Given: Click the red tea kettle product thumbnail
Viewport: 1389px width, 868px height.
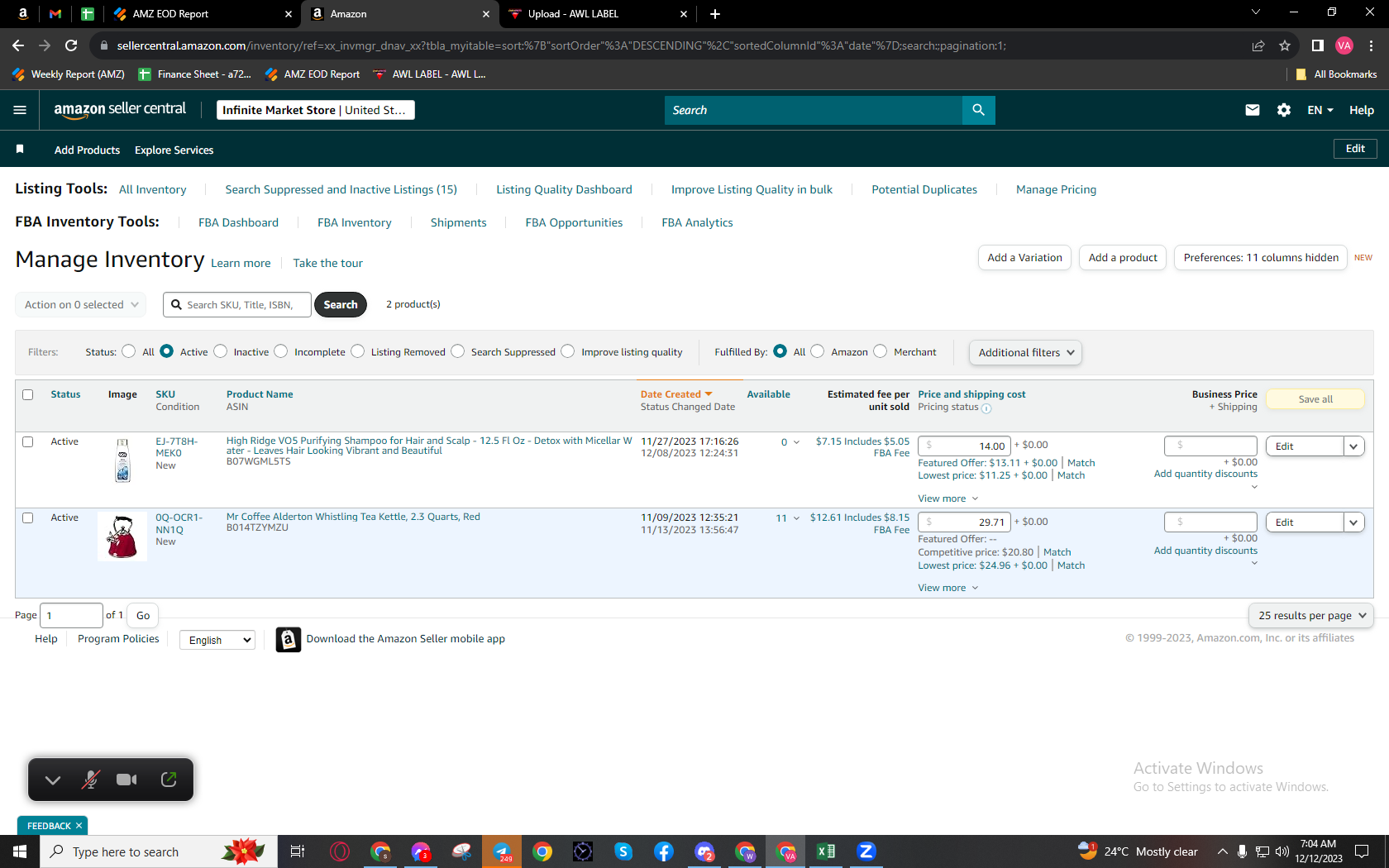Looking at the screenshot, I should 122,537.
